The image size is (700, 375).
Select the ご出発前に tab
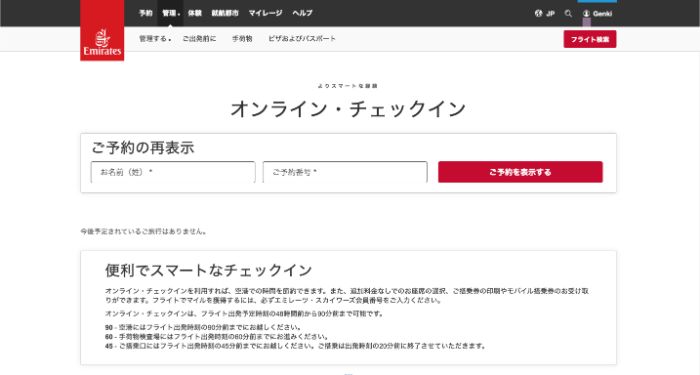[199, 39]
